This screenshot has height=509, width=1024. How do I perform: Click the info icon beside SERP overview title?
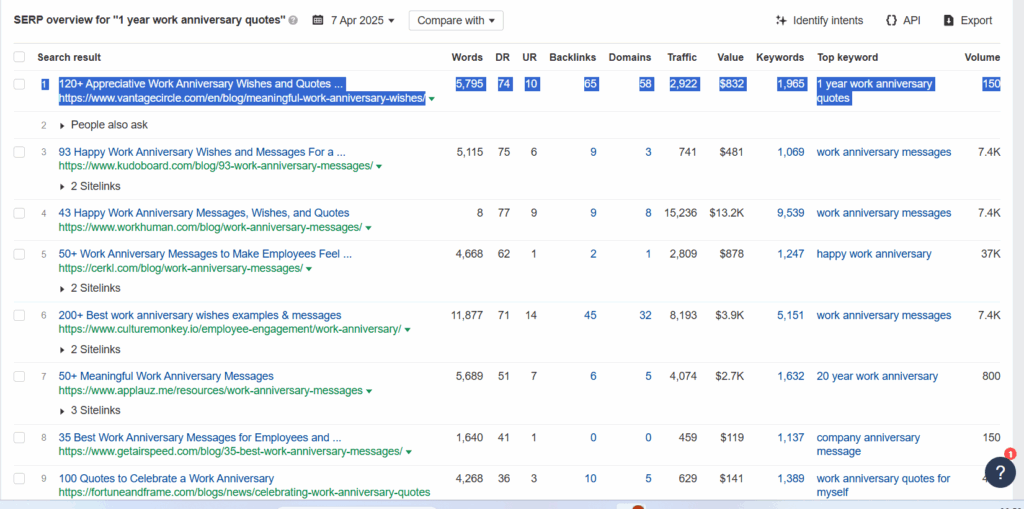click(x=293, y=20)
